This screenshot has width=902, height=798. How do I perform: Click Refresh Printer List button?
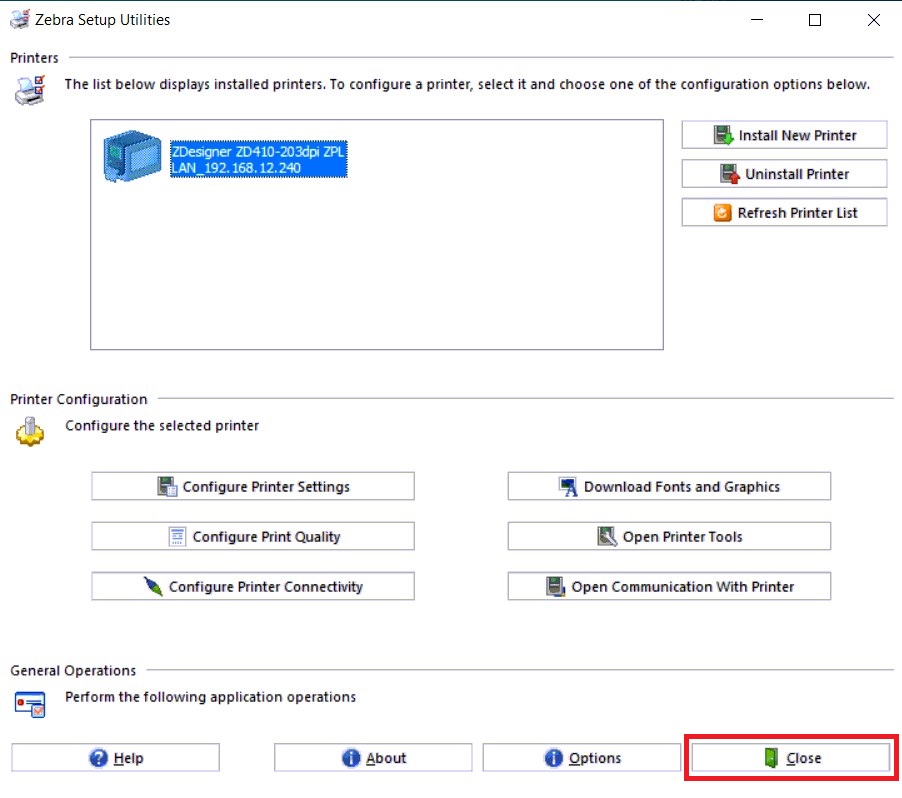(x=784, y=212)
